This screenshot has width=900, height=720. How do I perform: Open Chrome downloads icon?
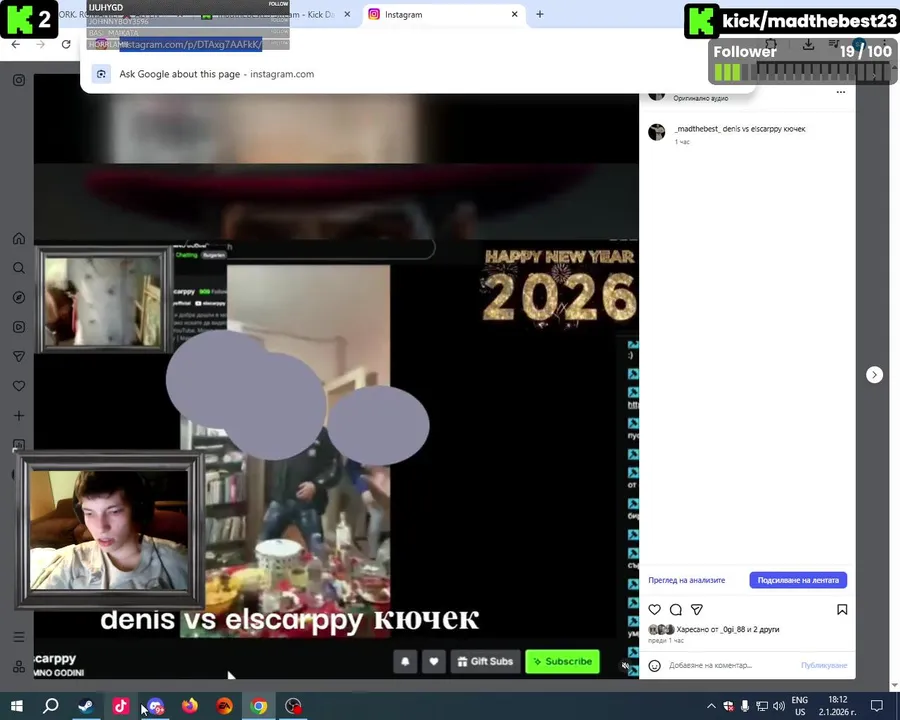808,44
